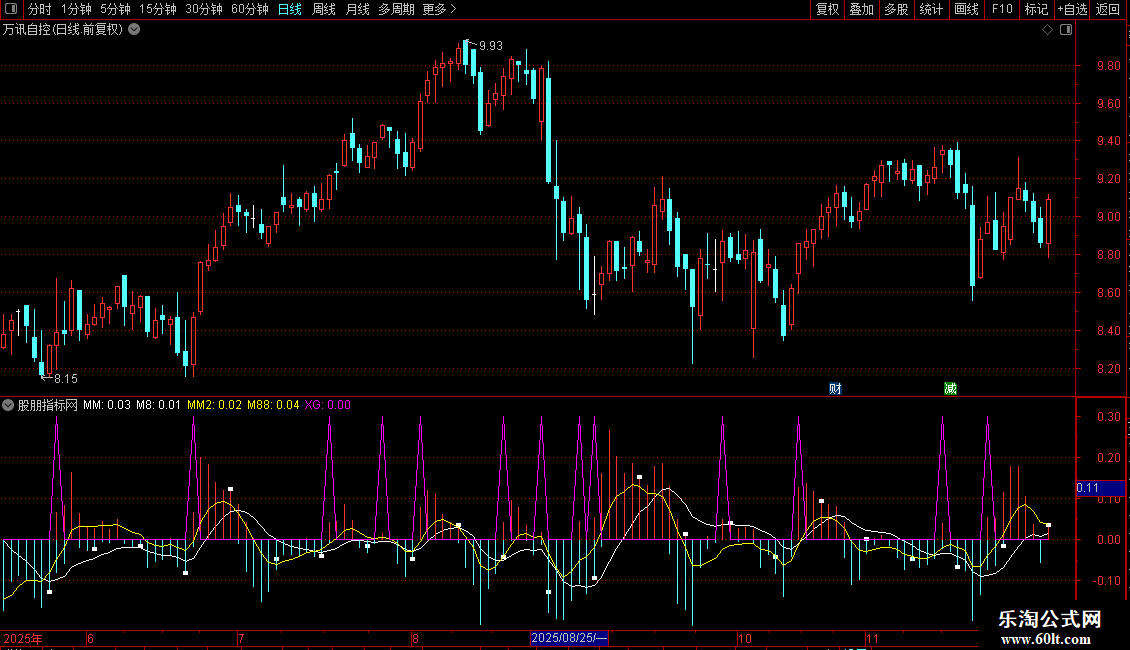Click the 叠加 overlay button

(x=861, y=9)
